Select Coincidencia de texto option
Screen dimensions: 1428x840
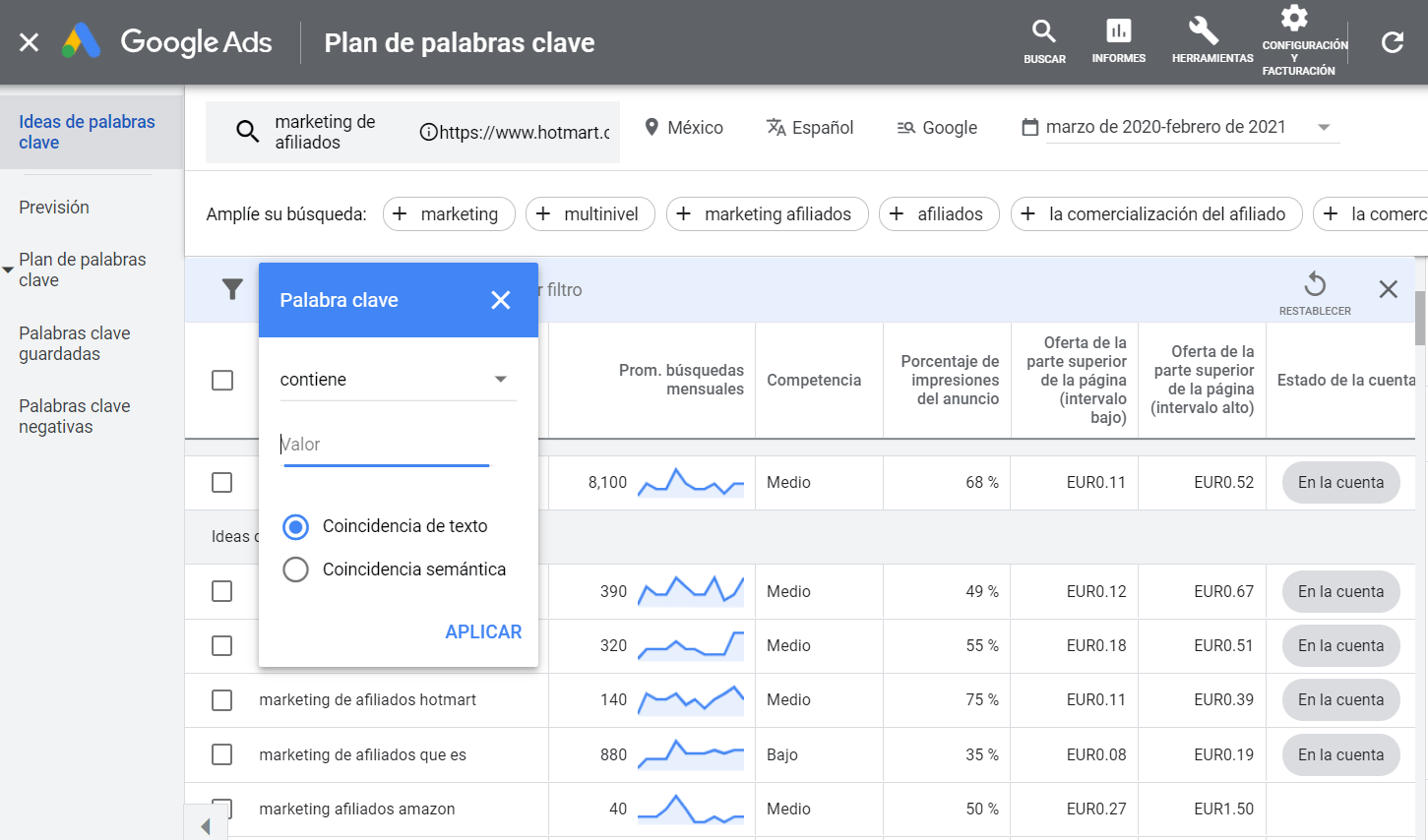(296, 526)
